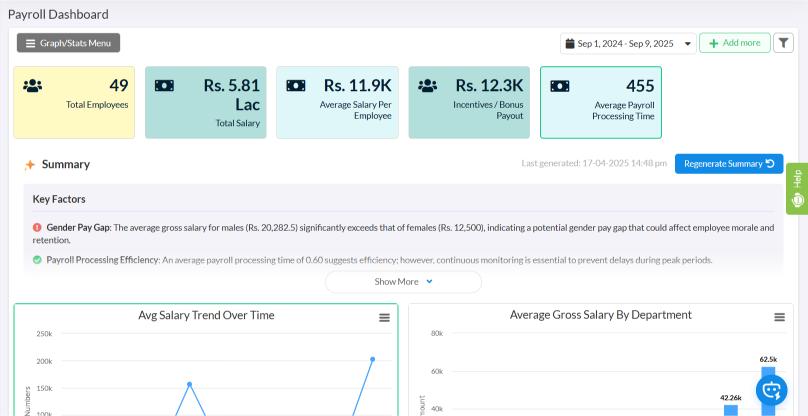This screenshot has width=808, height=416.
Task: Click the calendar icon in date picker
Action: click(x=569, y=43)
